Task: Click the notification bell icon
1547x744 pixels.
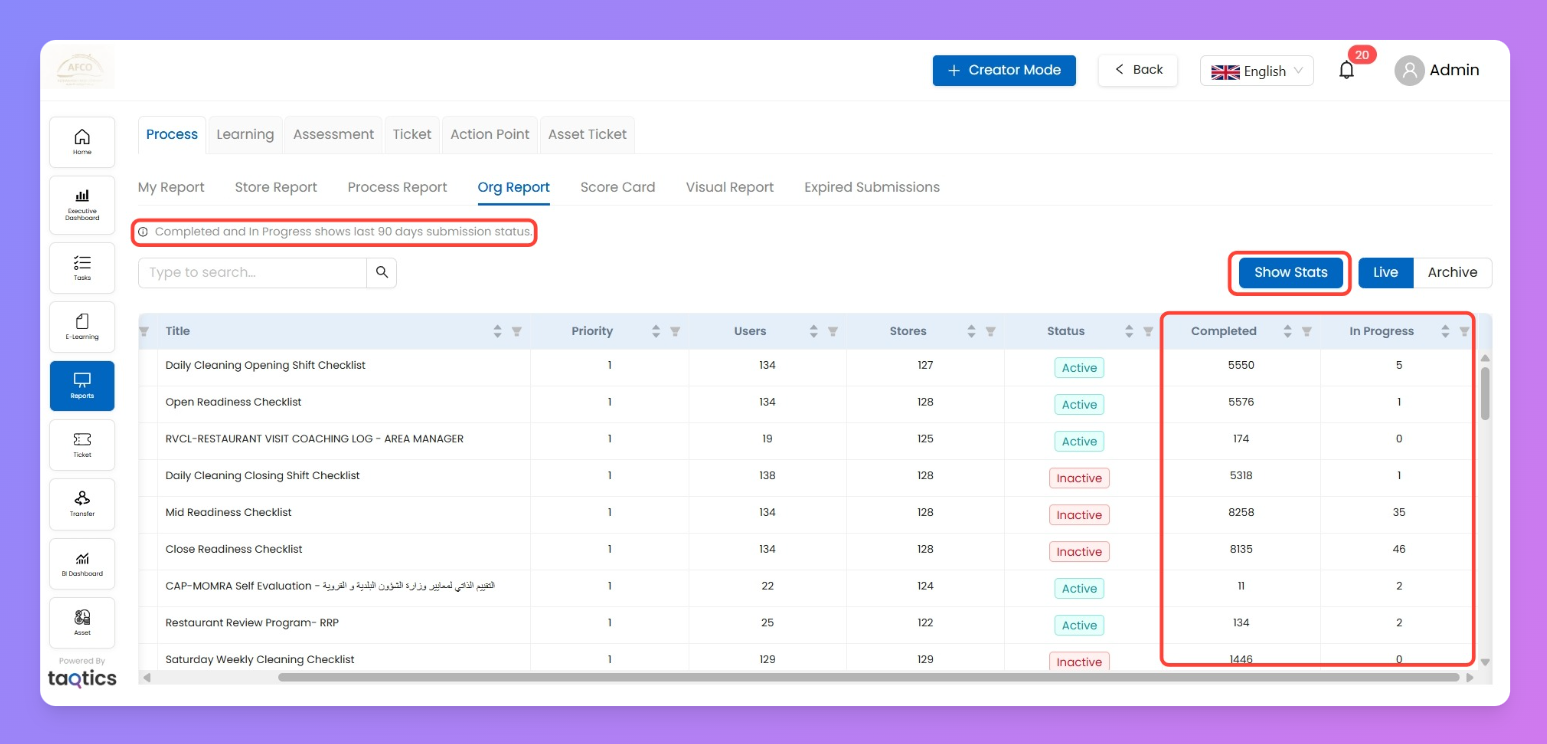Action: point(1347,70)
